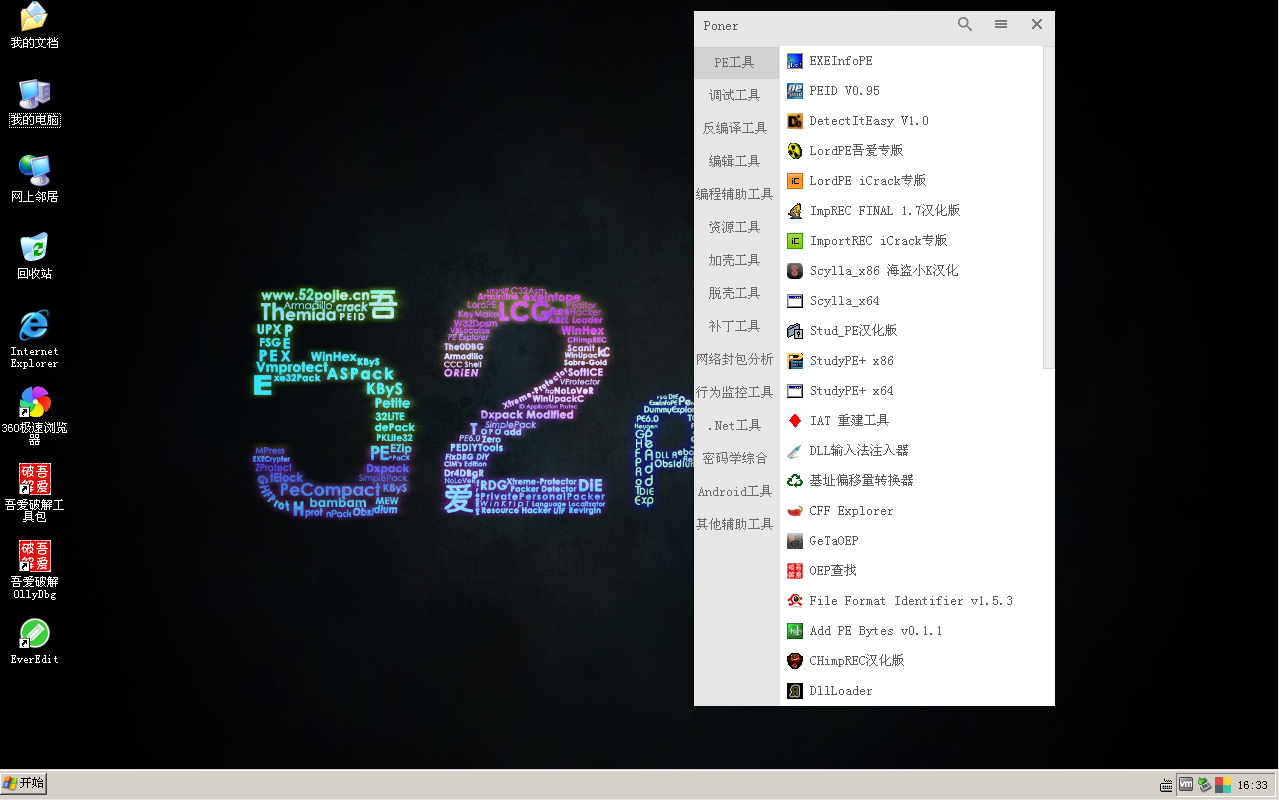The image size is (1279, 800).
Task: Switch to the .Net工具 category
Action: coord(736,425)
